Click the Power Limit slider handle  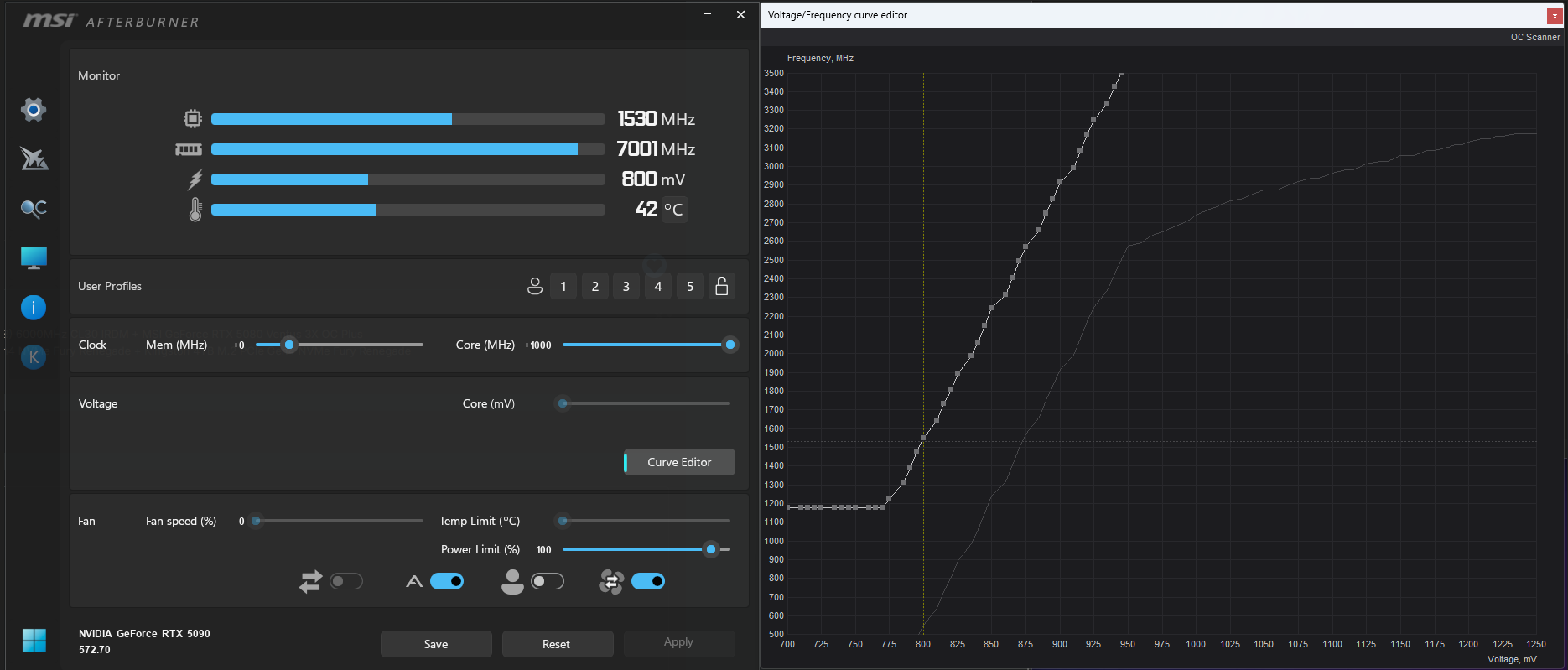pos(711,549)
